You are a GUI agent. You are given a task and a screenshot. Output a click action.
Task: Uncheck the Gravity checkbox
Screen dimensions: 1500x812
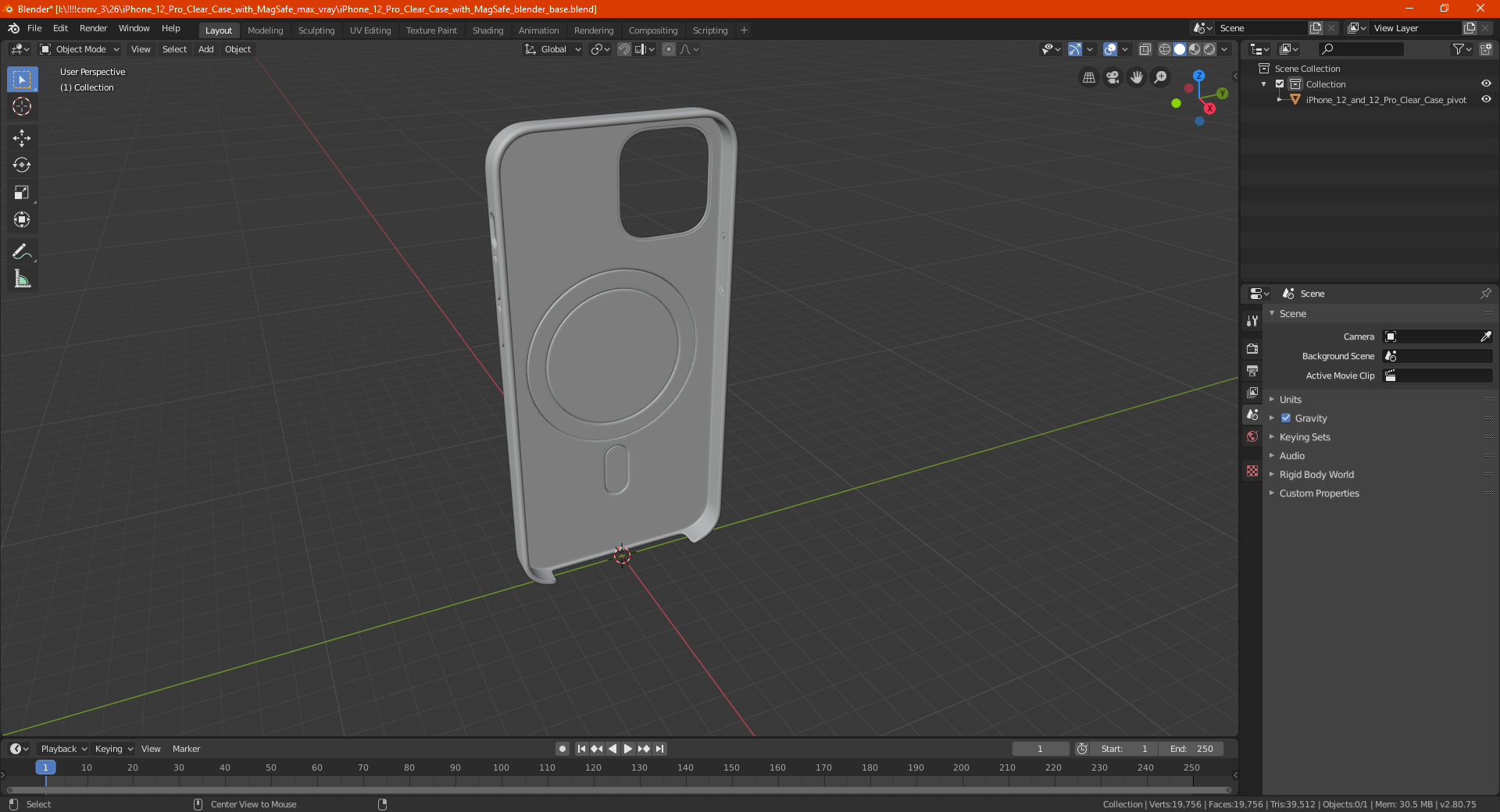[1286, 418]
